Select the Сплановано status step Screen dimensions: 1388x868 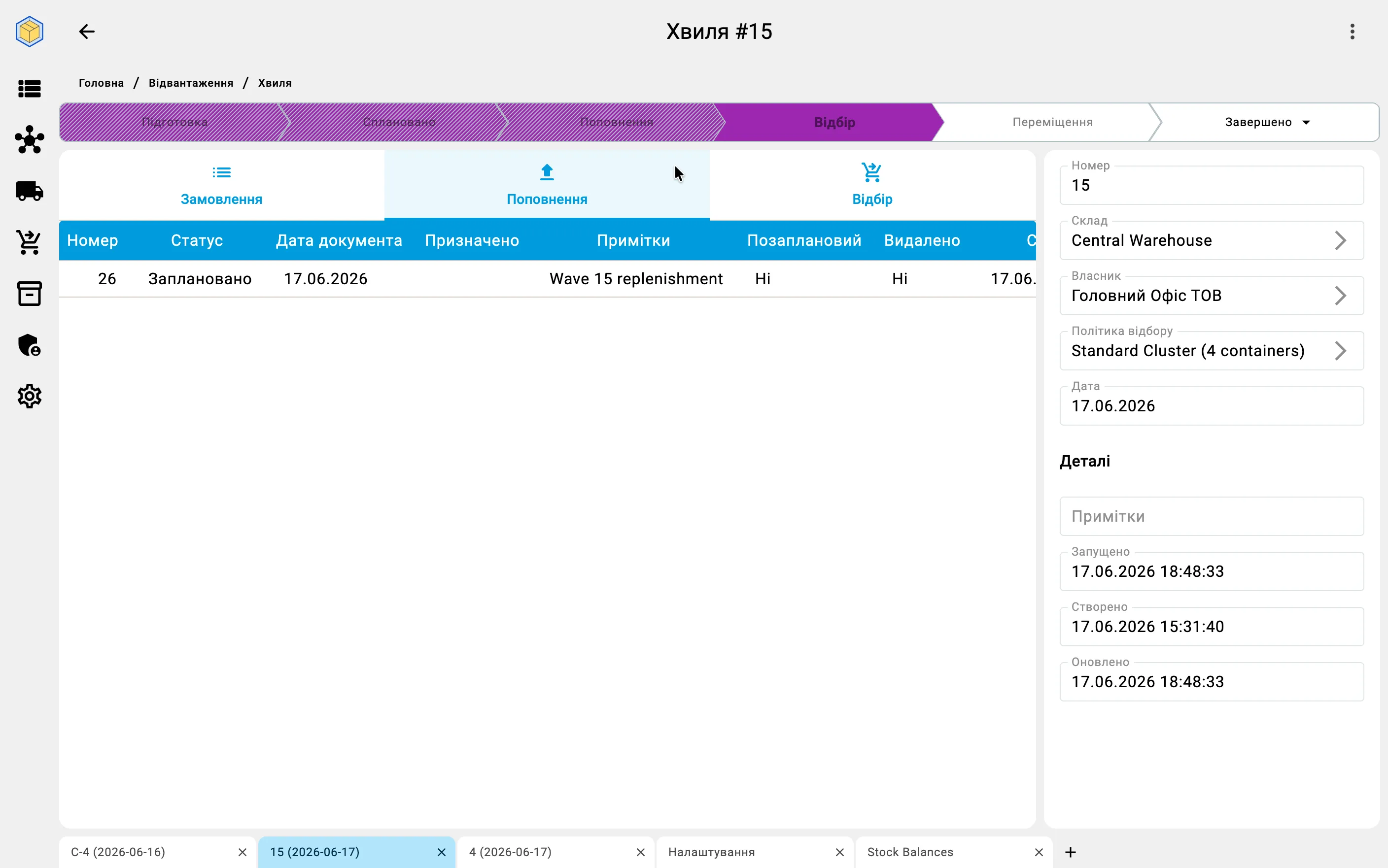click(x=399, y=122)
